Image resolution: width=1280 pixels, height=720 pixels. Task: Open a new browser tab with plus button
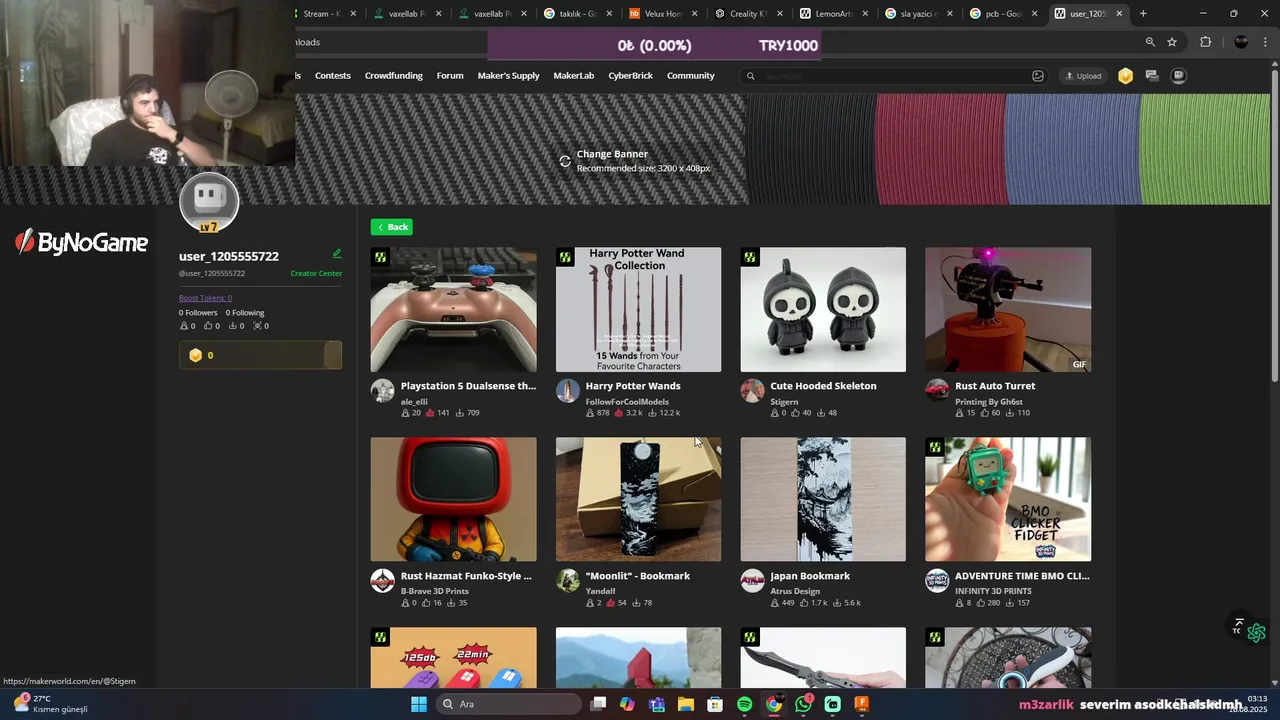tap(1143, 14)
